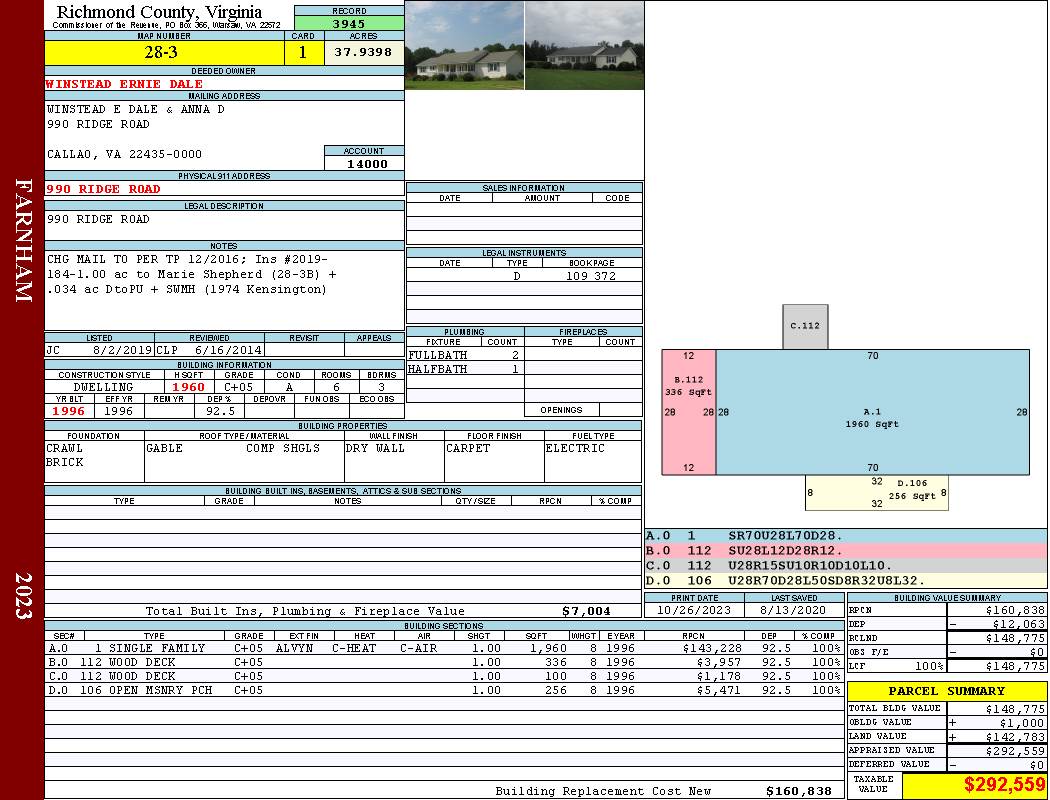Image resolution: width=1050 pixels, height=800 pixels.
Task: Click the blue A.1 1960 SqFt sketch area
Action: click(873, 412)
